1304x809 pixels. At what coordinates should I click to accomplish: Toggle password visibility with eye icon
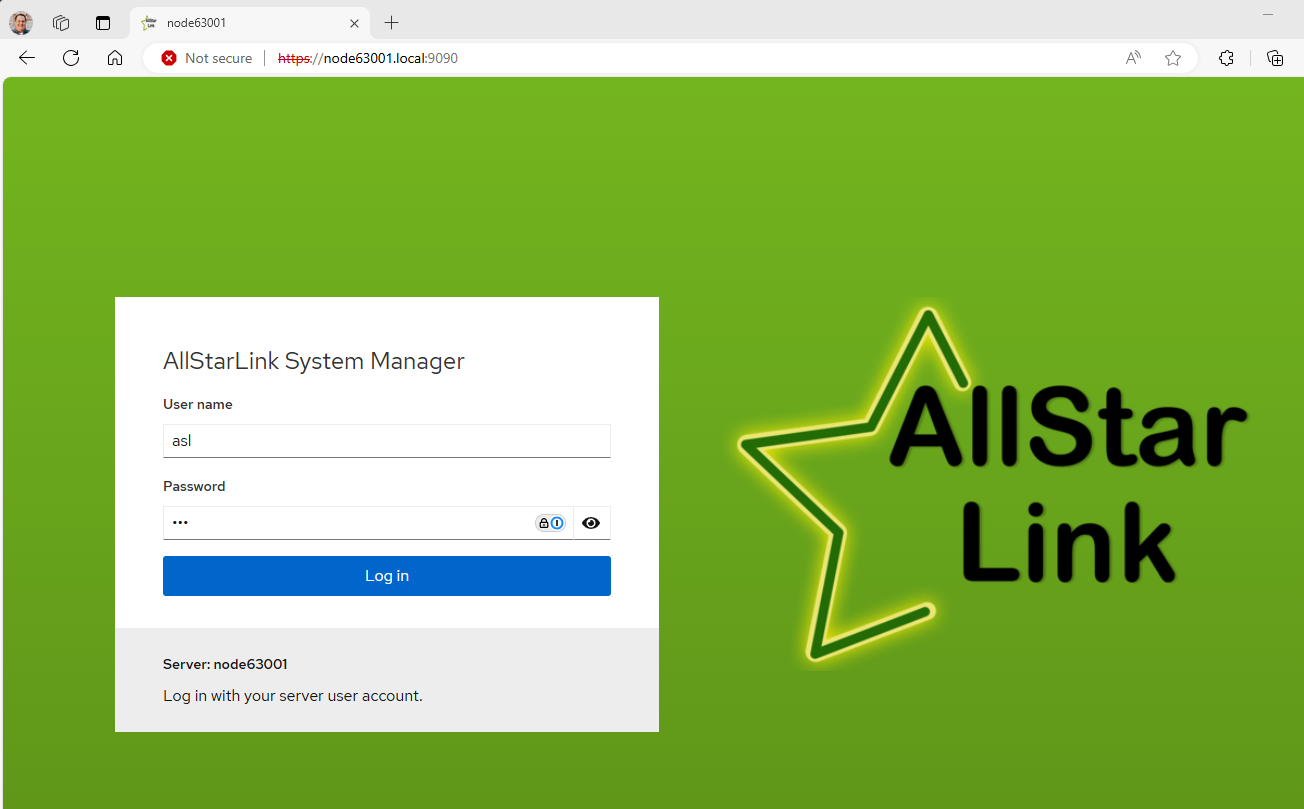(591, 523)
